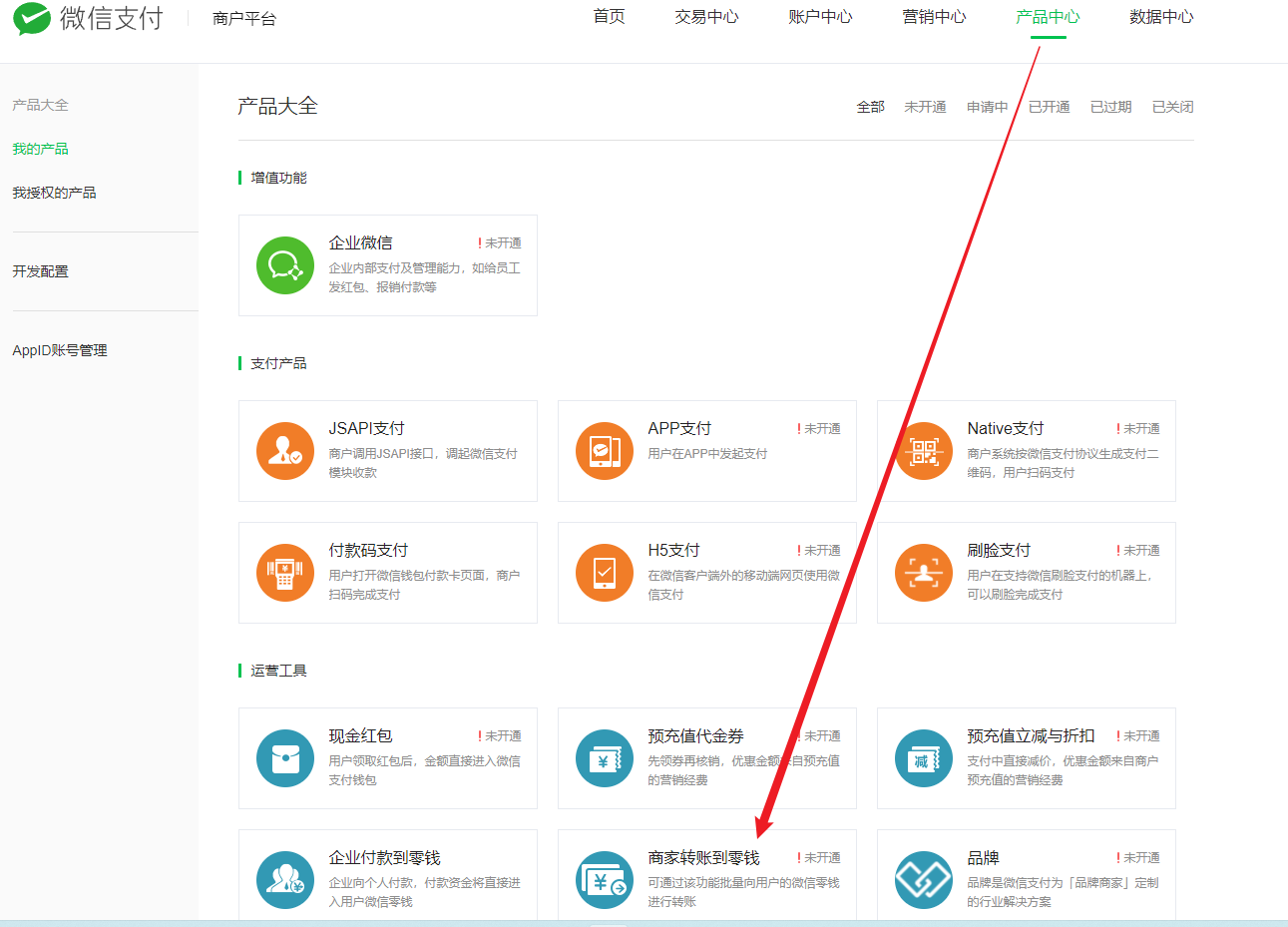
Task: Click the 商家转账到零钱 transfer icon
Action: click(x=604, y=880)
